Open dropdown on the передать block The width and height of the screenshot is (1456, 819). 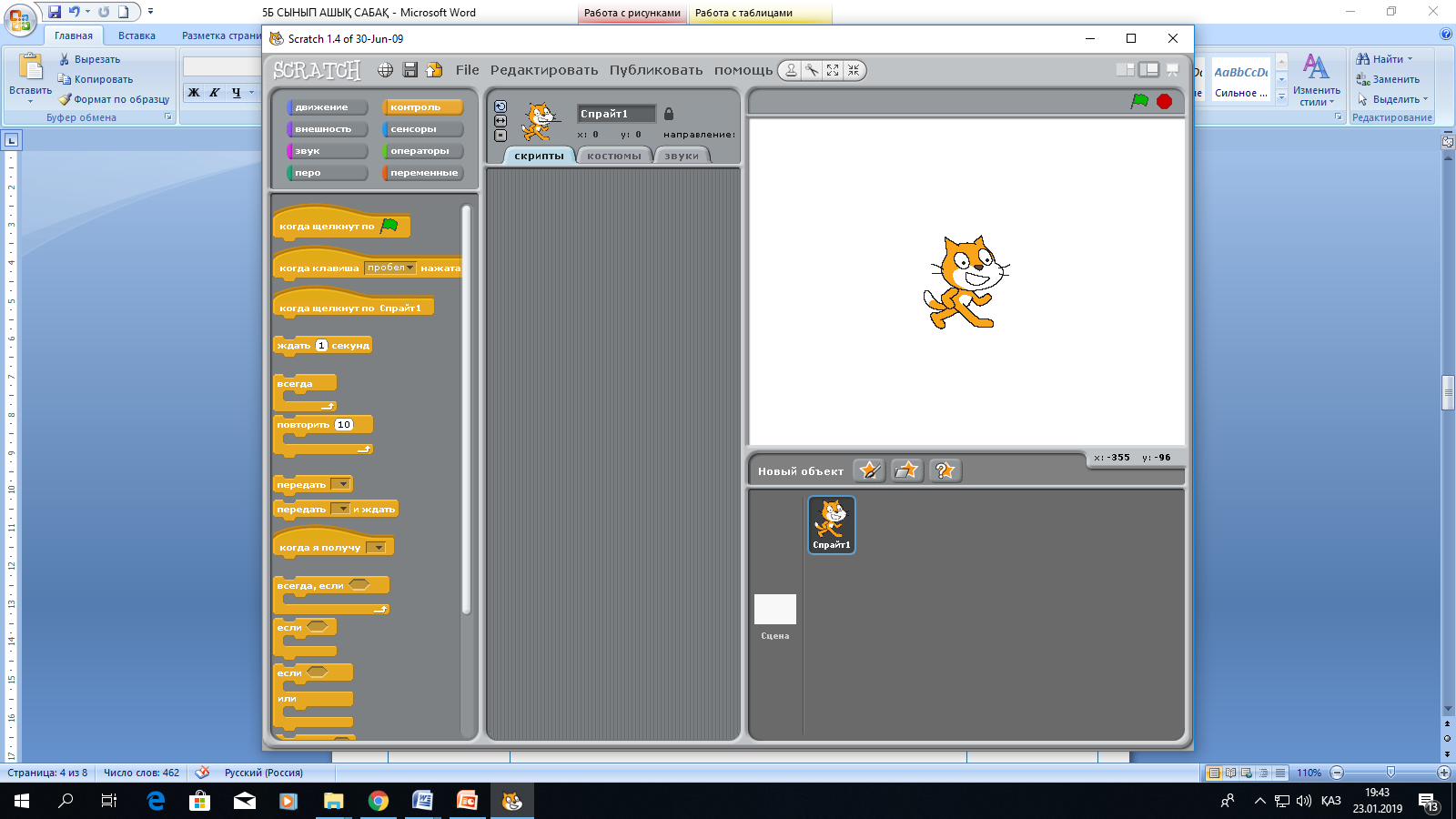(340, 484)
